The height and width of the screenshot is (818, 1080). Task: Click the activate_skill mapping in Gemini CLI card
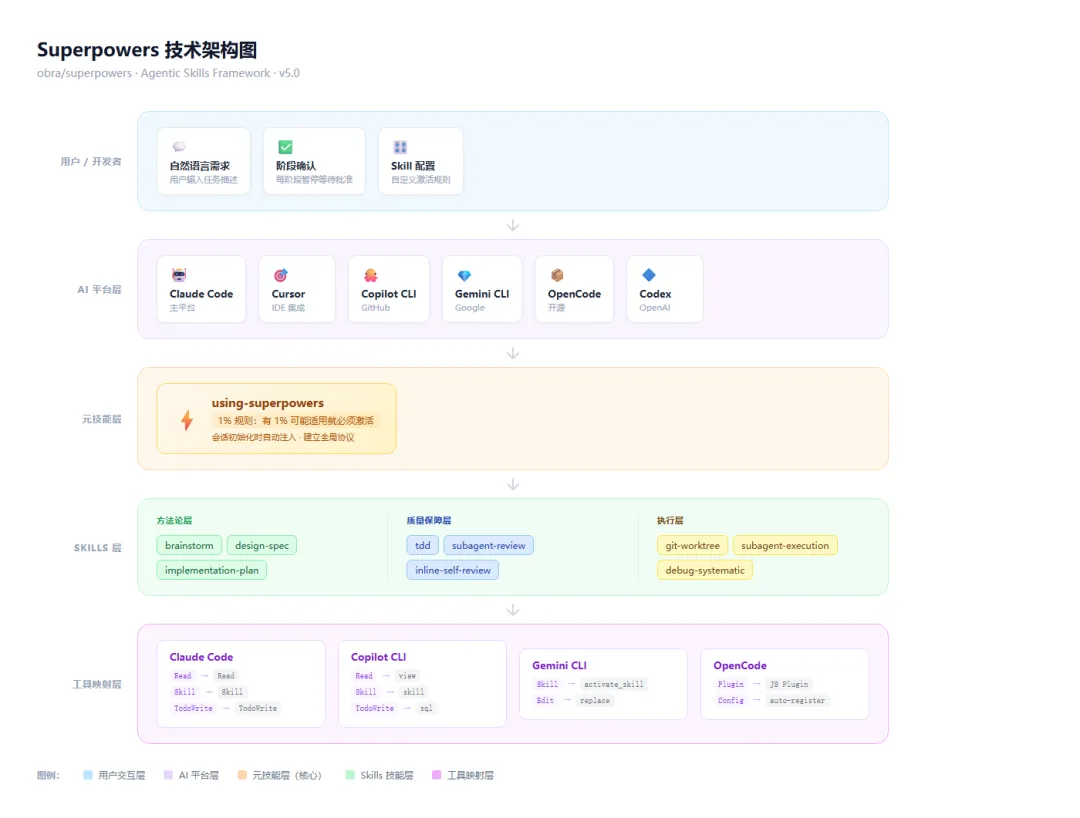614,684
